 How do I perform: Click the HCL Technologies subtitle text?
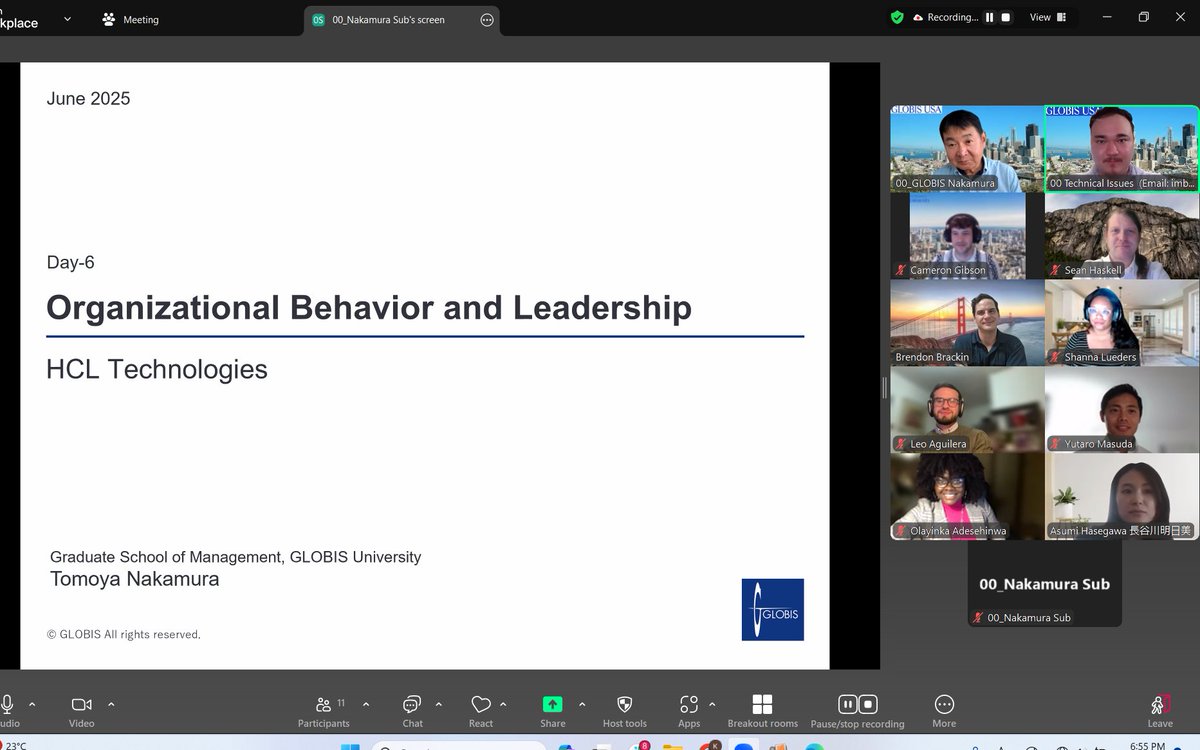tap(157, 369)
